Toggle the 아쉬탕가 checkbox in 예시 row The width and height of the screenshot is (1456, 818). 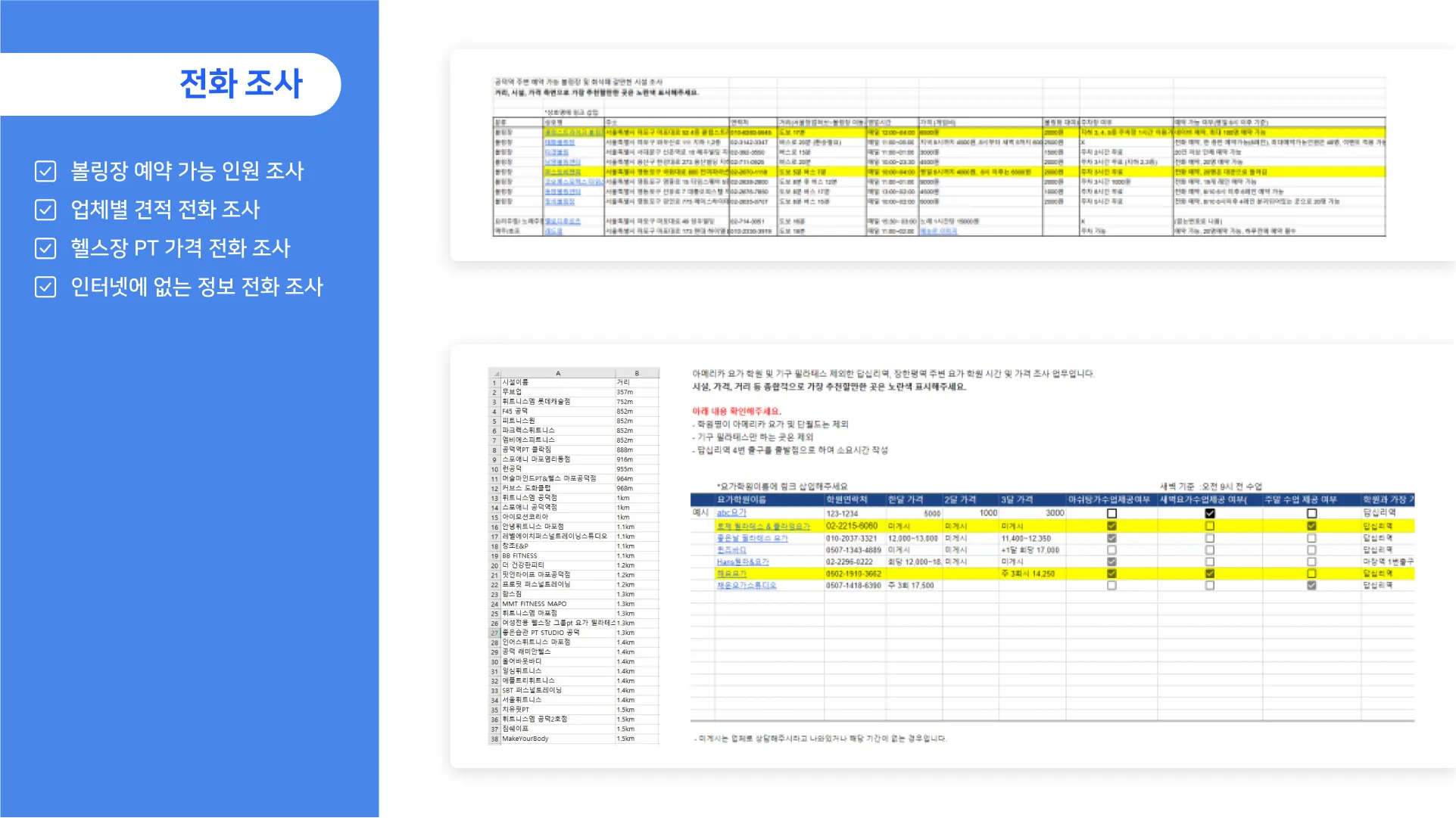coord(1111,513)
